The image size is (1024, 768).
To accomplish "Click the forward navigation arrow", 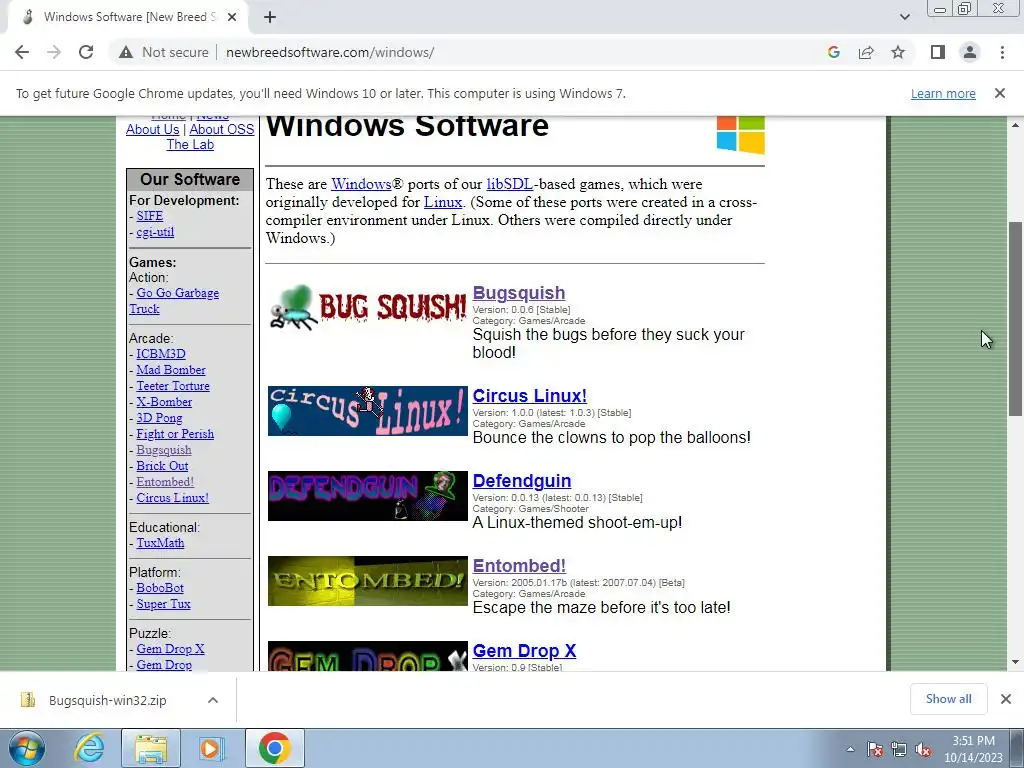I will pyautogui.click(x=54, y=52).
